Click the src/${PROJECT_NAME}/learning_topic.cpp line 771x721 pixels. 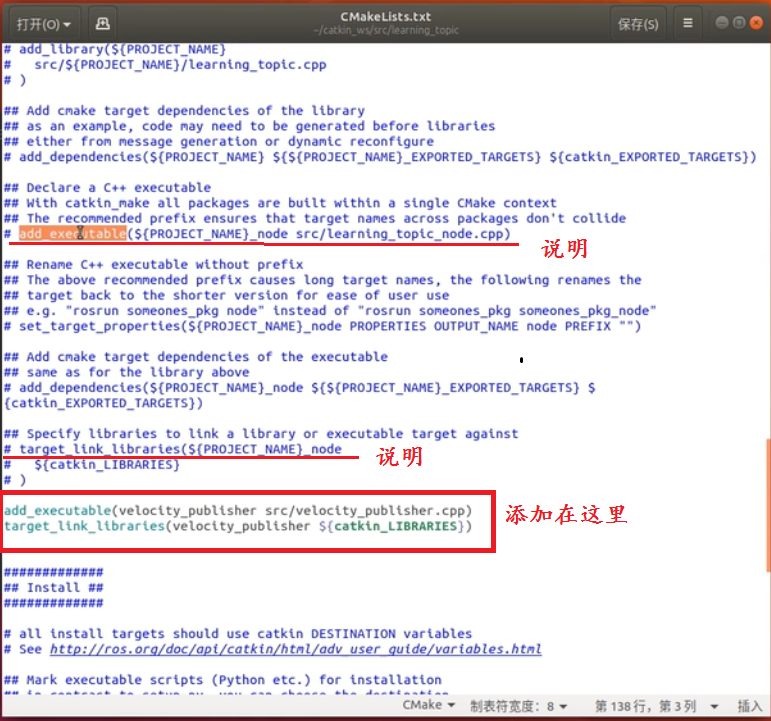[x=165, y=65]
